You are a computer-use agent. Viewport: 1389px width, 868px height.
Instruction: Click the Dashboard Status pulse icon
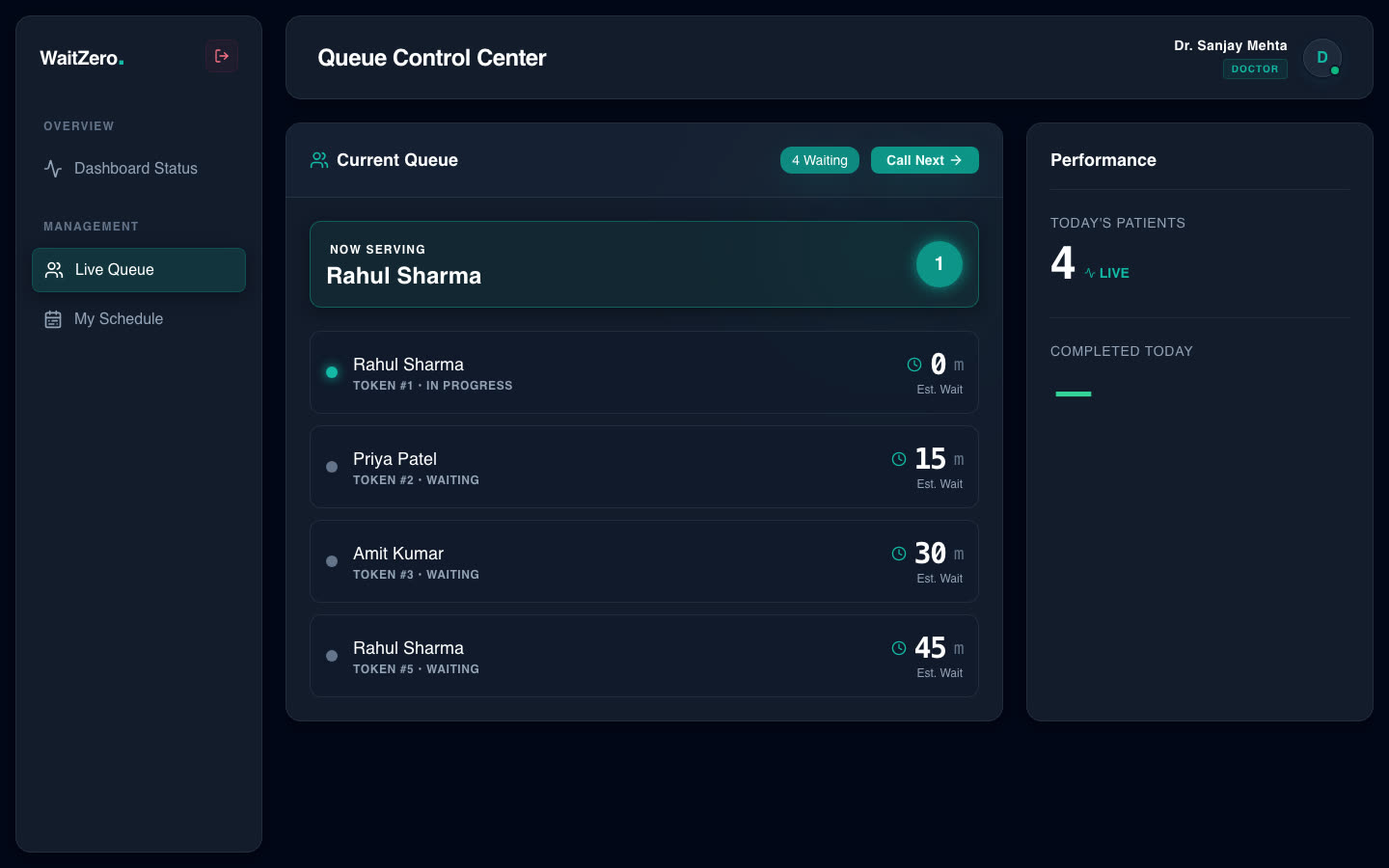tap(53, 169)
